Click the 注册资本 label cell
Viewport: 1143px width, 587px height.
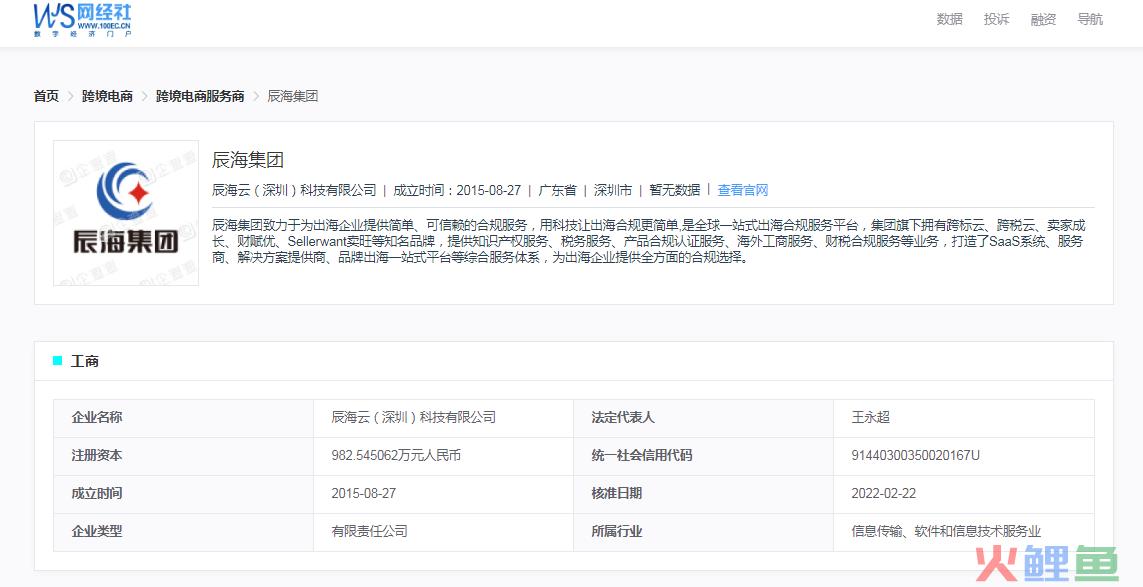[184, 456]
